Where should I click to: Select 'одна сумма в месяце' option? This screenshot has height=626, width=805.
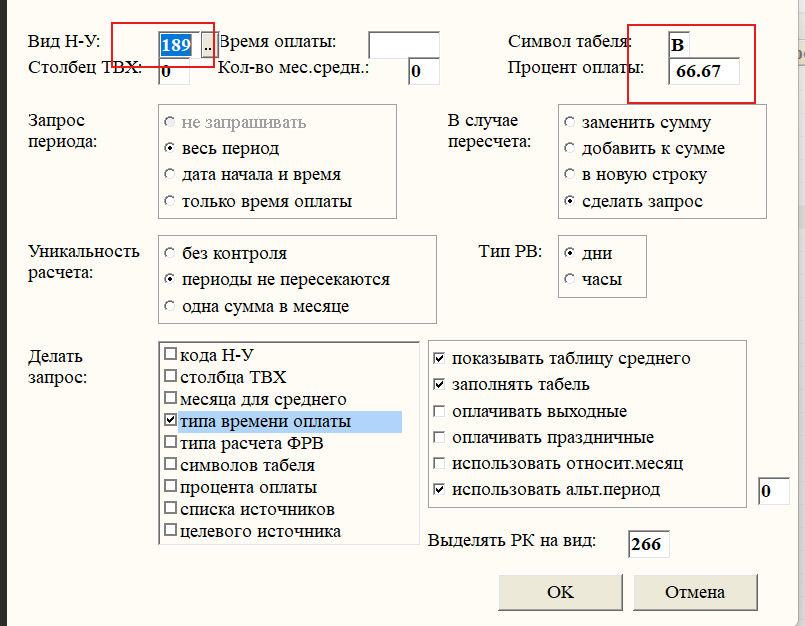[x=170, y=306]
